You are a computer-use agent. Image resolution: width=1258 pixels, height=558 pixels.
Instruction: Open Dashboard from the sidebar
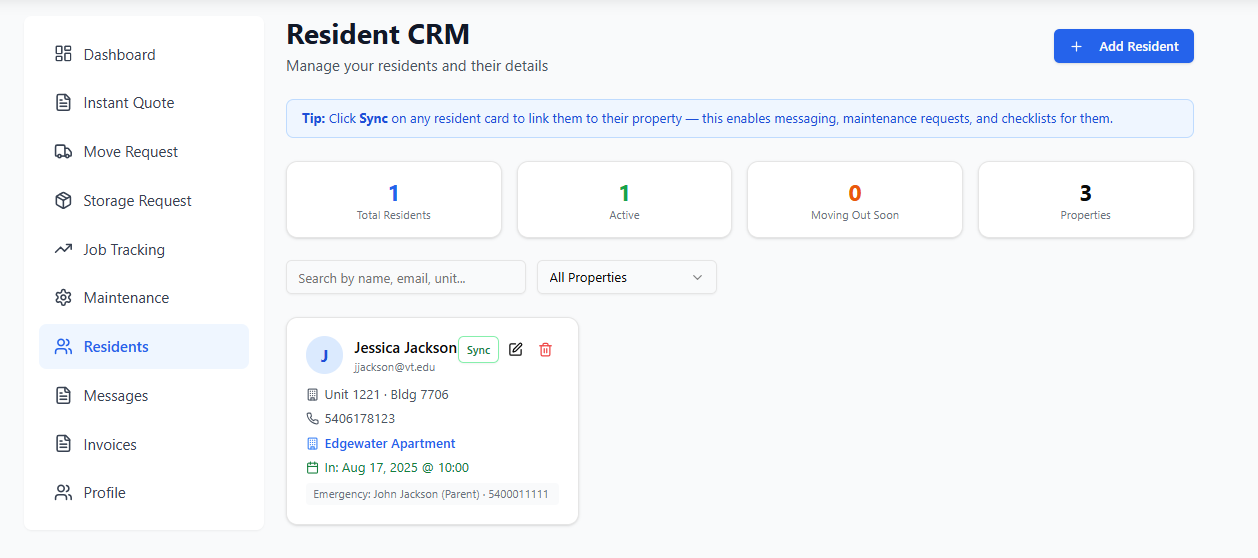[x=144, y=54]
